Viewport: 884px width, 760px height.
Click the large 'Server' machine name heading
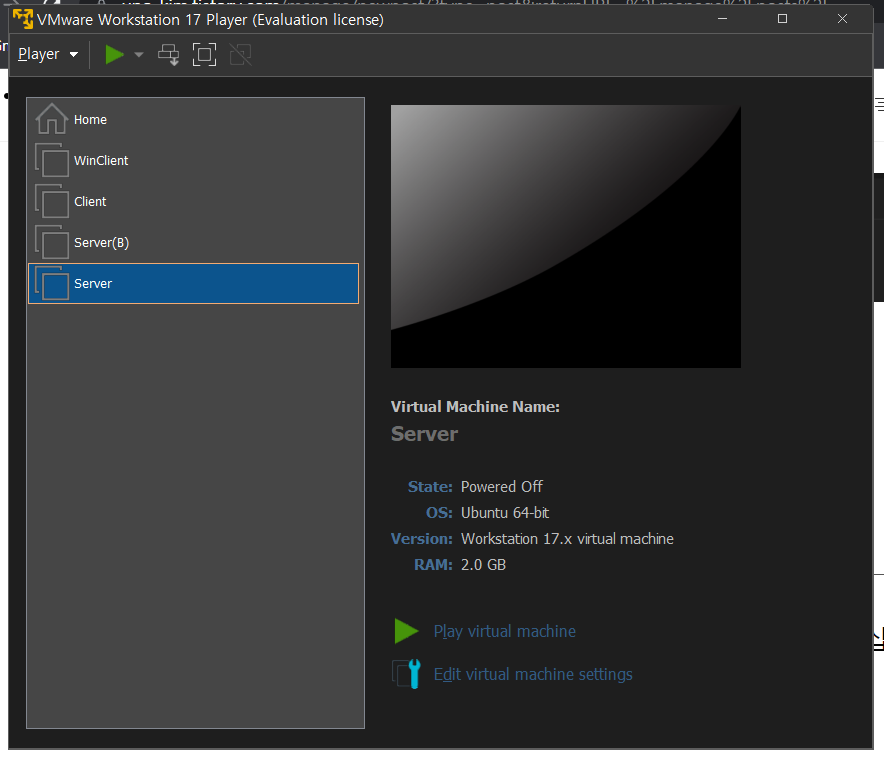click(x=424, y=434)
